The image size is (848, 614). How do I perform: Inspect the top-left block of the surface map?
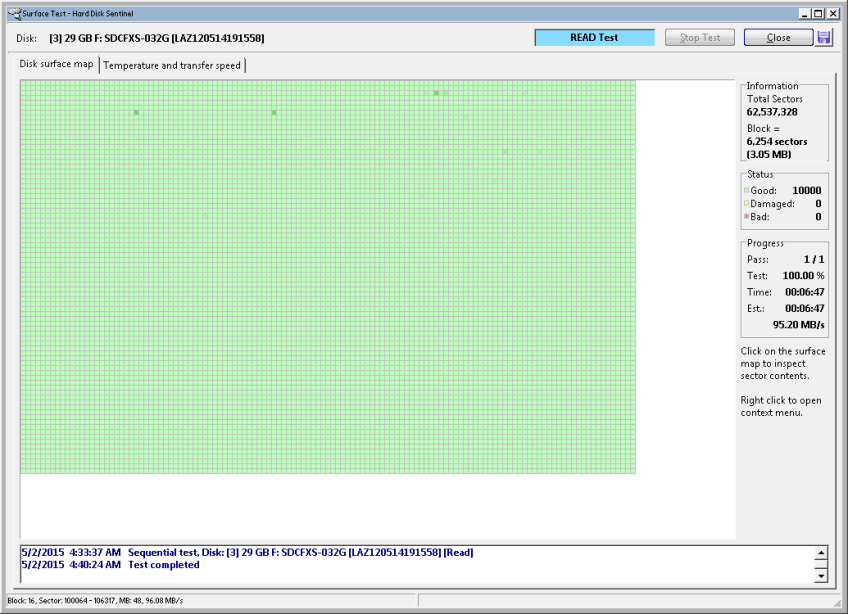(24, 84)
